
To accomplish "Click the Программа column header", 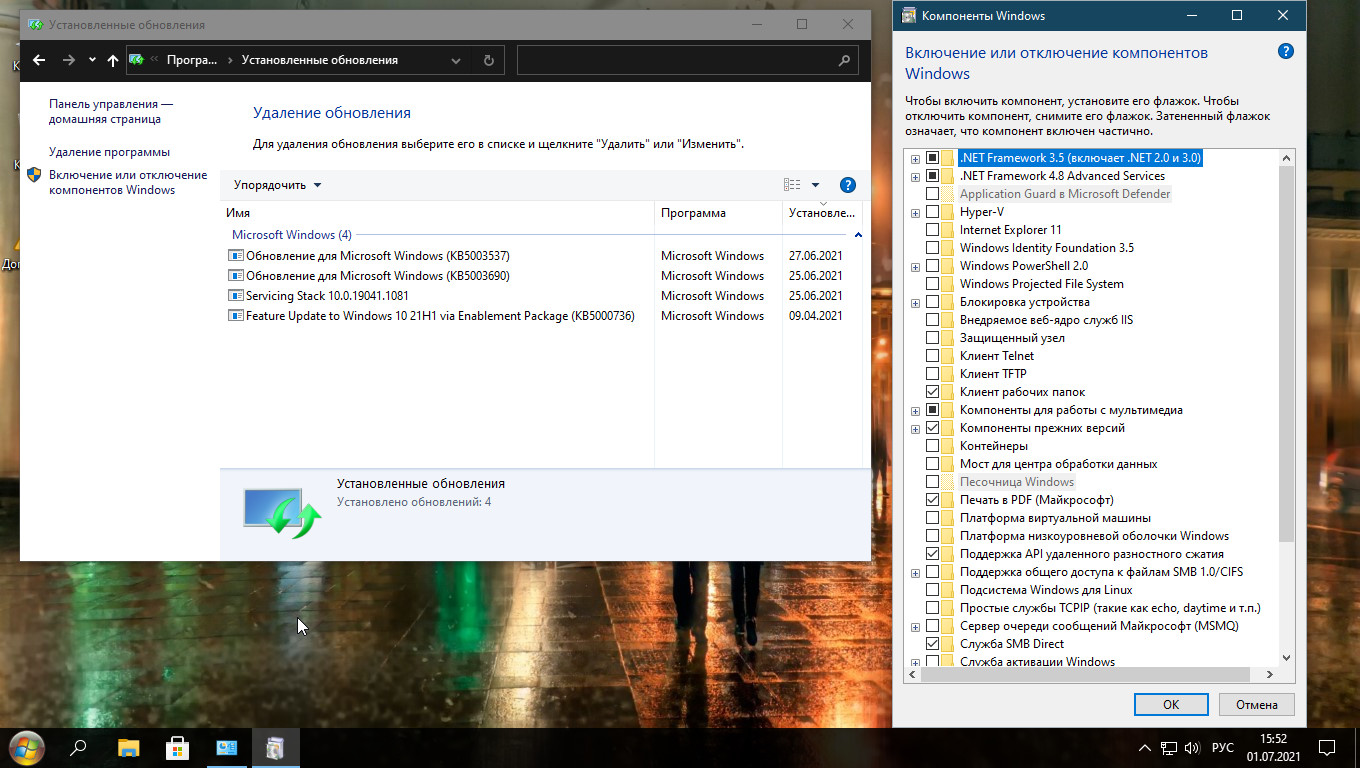I will pyautogui.click(x=693, y=213).
